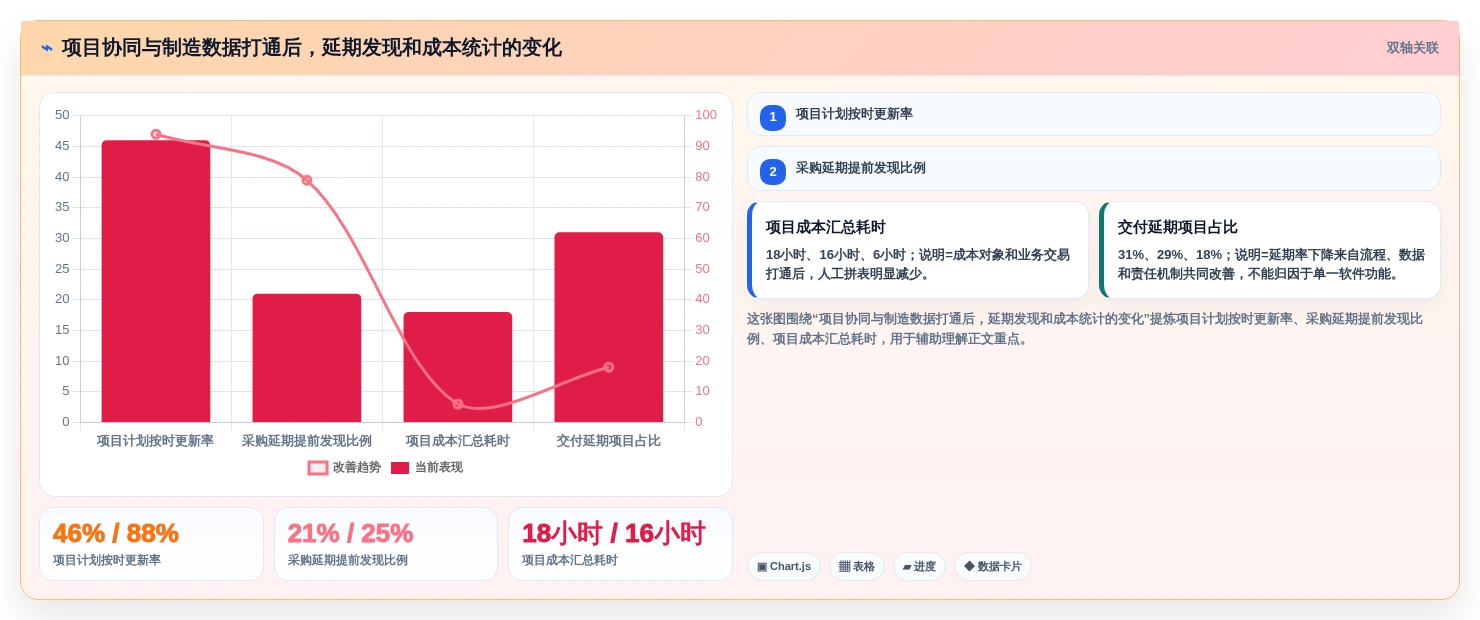Viewport: 1480px width, 620px height.
Task: Click the trend line point at 交付延期项目占比
Action: [609, 367]
